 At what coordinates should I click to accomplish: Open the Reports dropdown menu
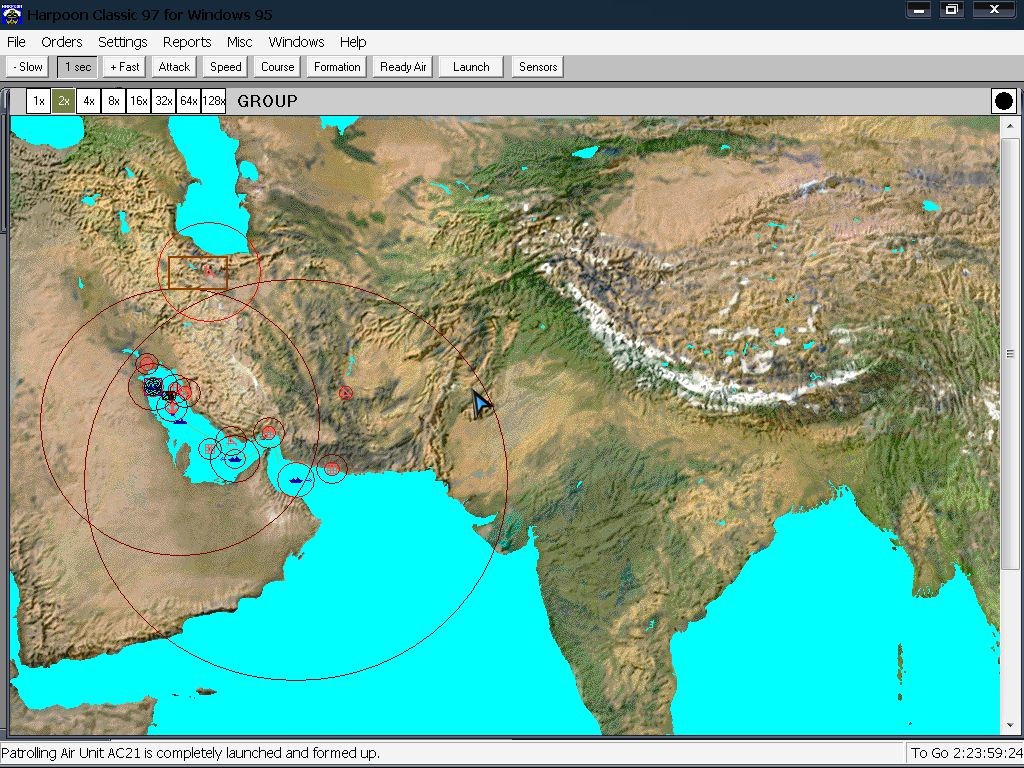187,42
